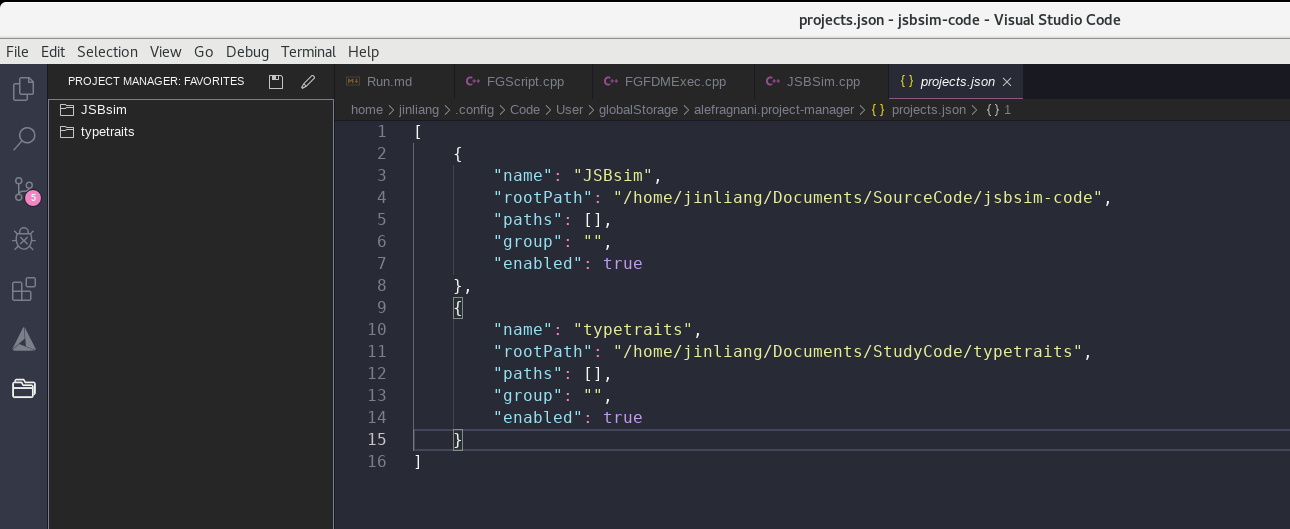Click 'alefragnani.project-manager' breadcrumb segment

(x=774, y=110)
